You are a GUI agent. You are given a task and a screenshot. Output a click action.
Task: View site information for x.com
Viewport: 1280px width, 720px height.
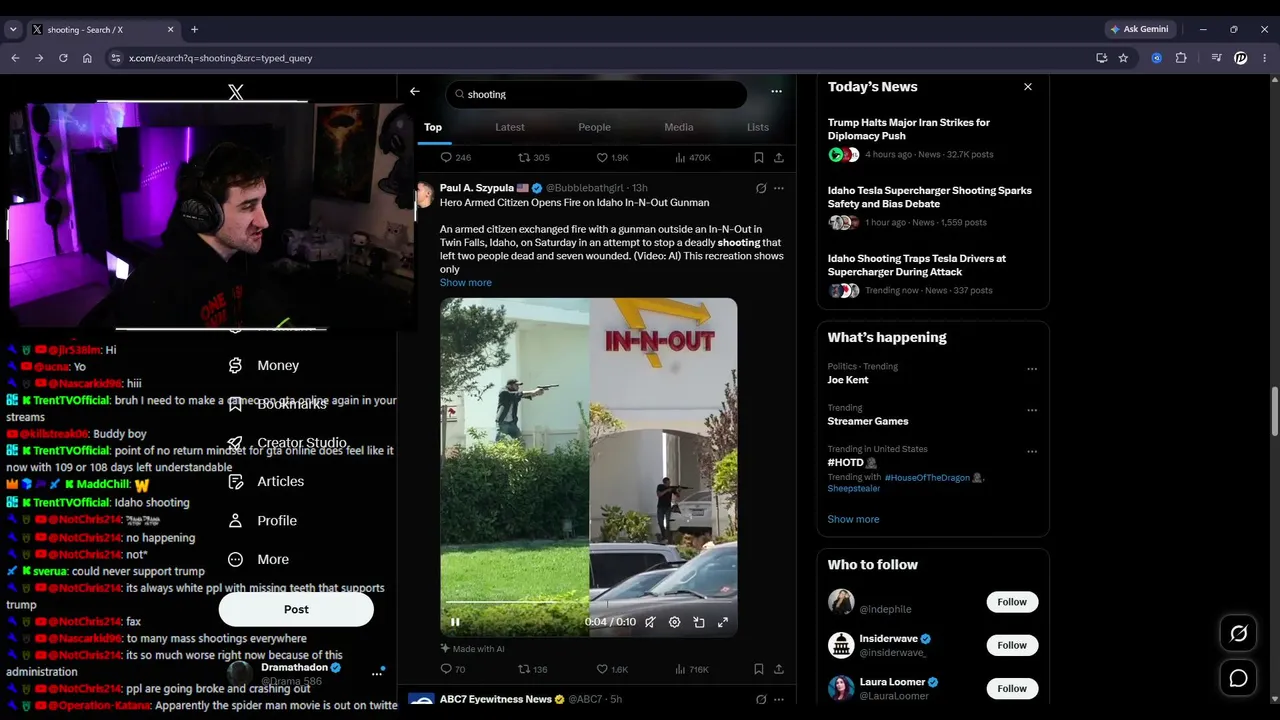click(116, 58)
